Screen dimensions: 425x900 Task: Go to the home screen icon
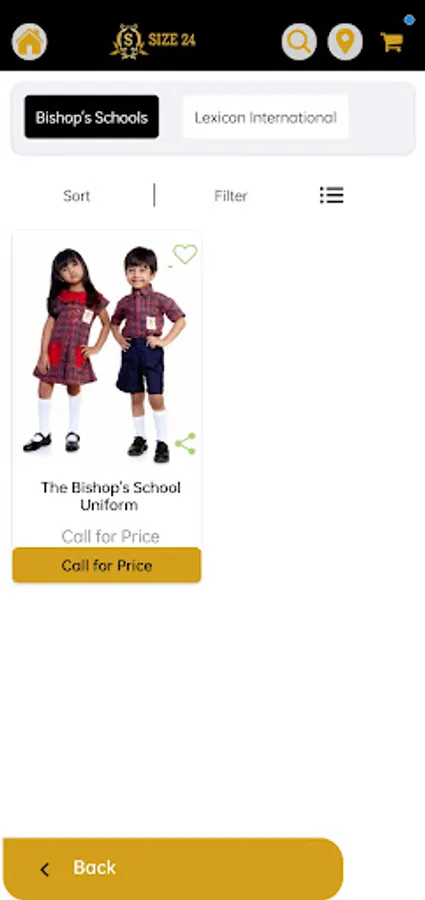pos(29,42)
